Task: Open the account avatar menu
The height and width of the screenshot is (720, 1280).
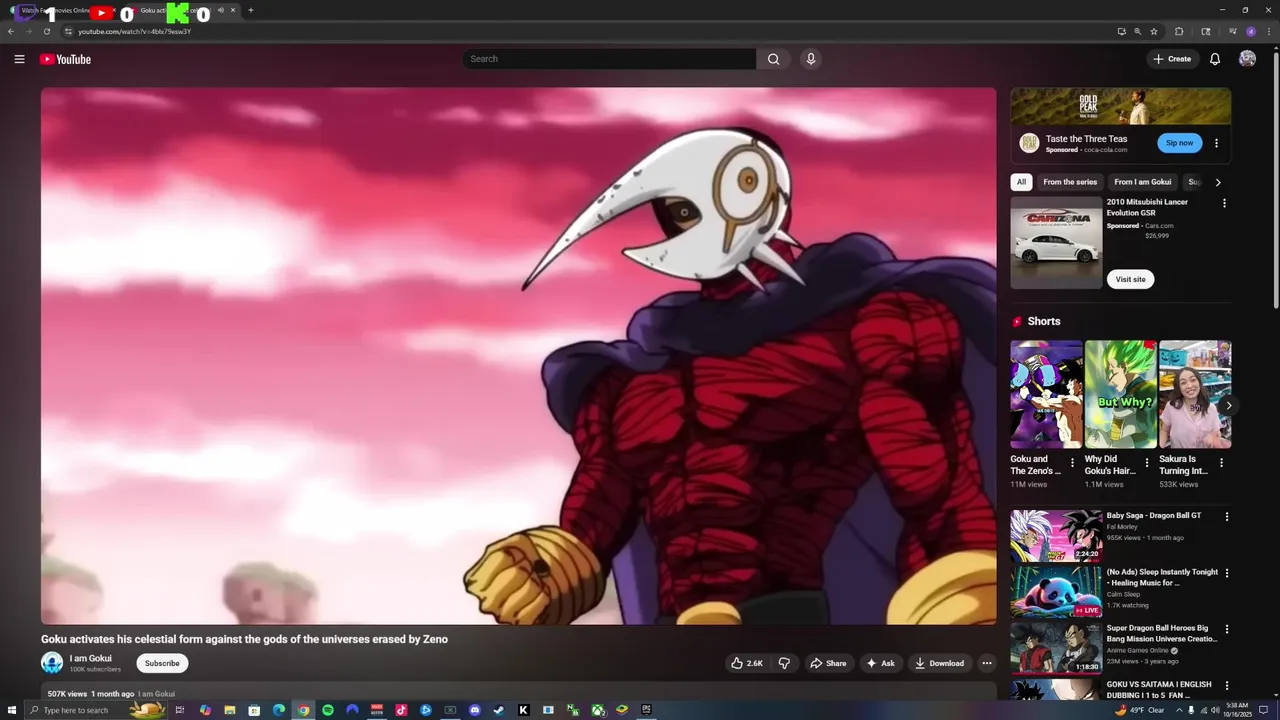Action: click(x=1247, y=59)
